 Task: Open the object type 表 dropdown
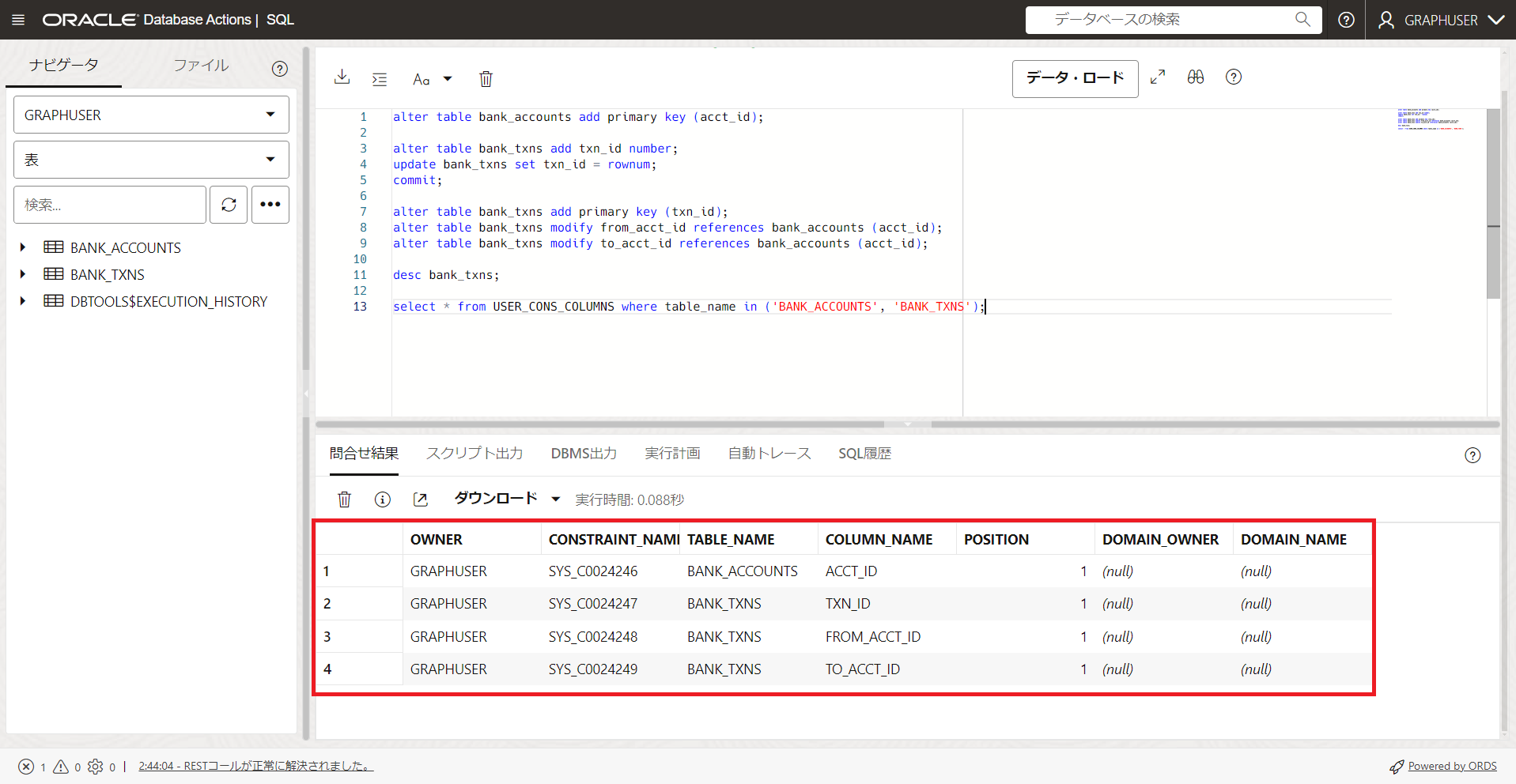[x=151, y=160]
